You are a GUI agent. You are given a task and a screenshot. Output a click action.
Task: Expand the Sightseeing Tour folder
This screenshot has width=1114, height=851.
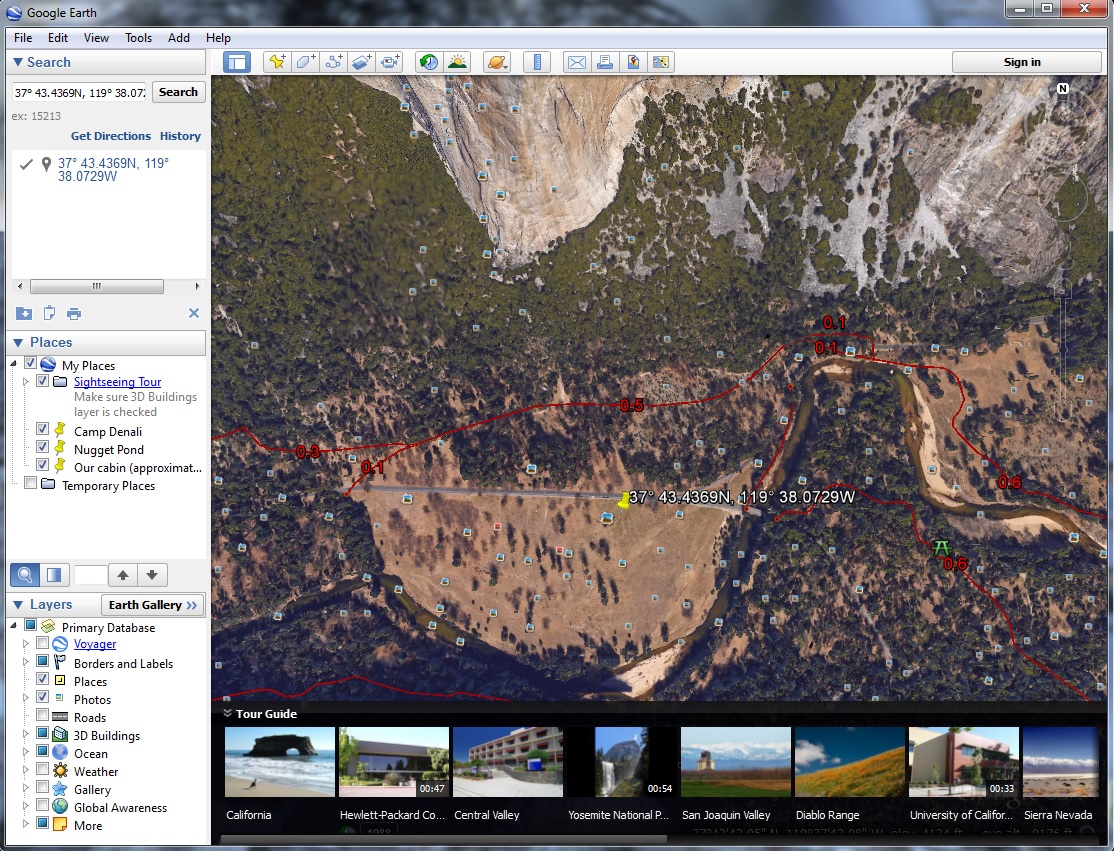pos(26,381)
